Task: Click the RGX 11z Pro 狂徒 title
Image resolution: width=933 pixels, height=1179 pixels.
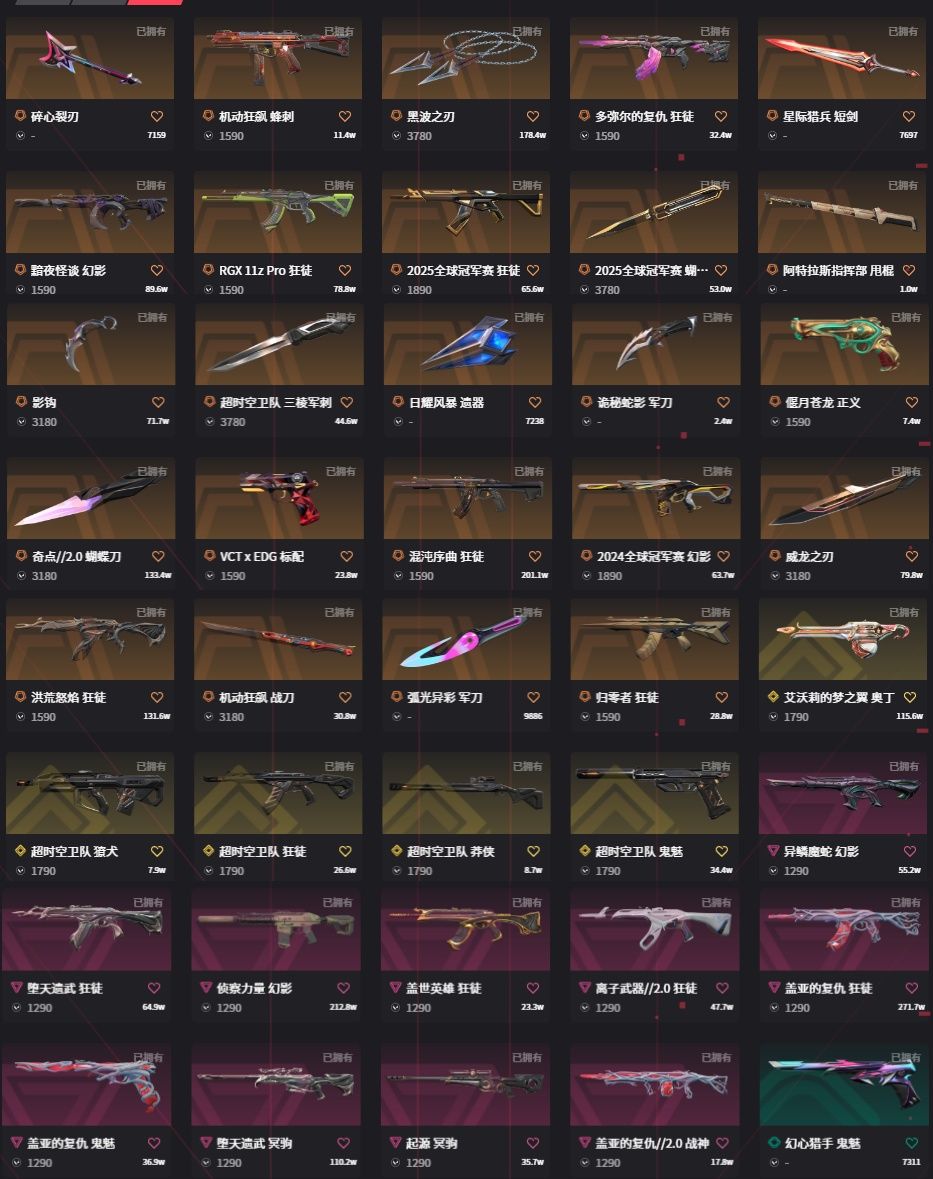Action: 265,270
